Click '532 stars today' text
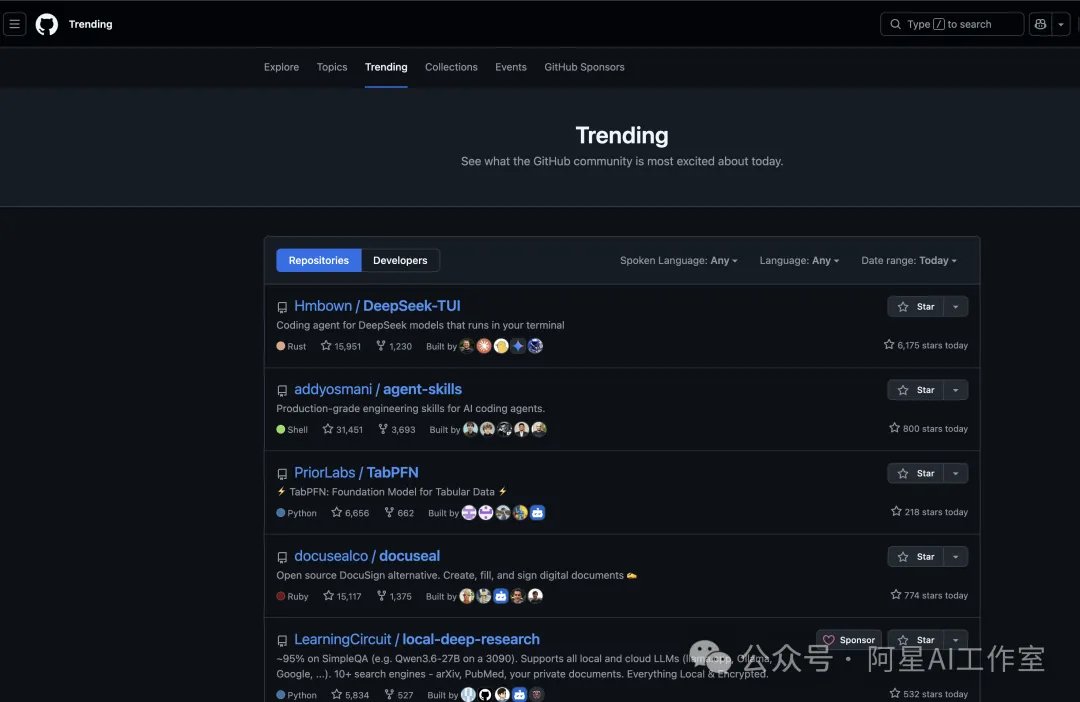The width and height of the screenshot is (1080, 702). [928, 694]
